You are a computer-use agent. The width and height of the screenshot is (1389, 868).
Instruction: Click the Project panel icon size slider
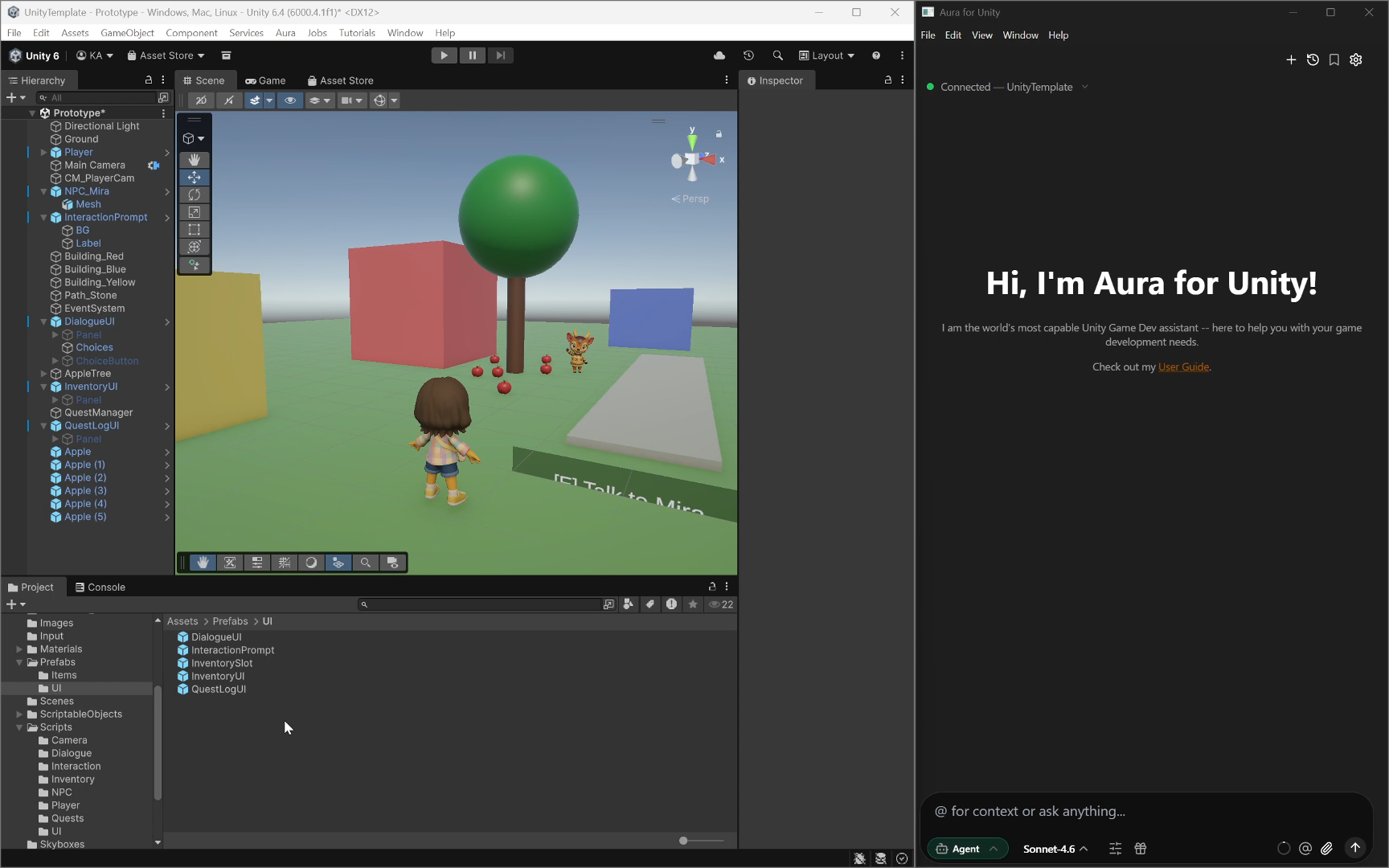pyautogui.click(x=701, y=841)
